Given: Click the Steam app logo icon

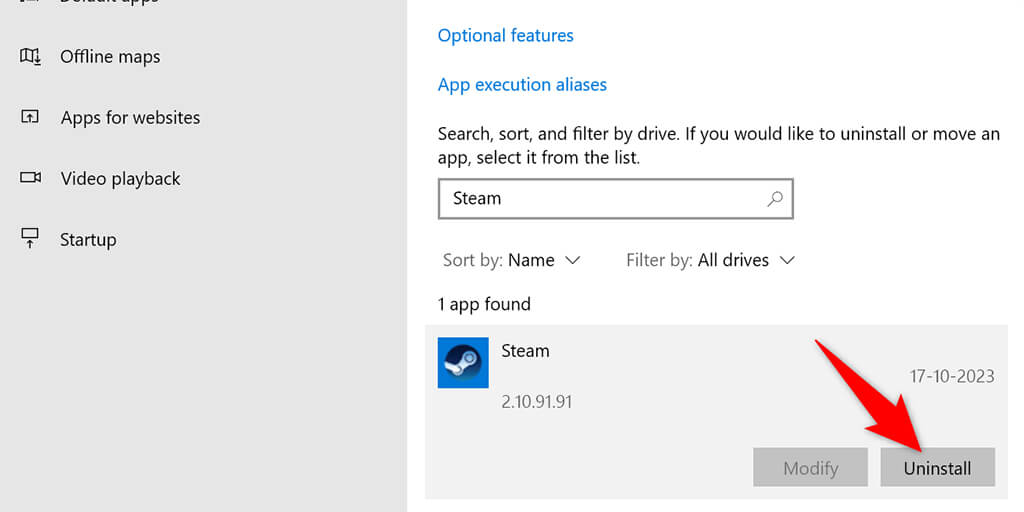Looking at the screenshot, I should pos(463,362).
